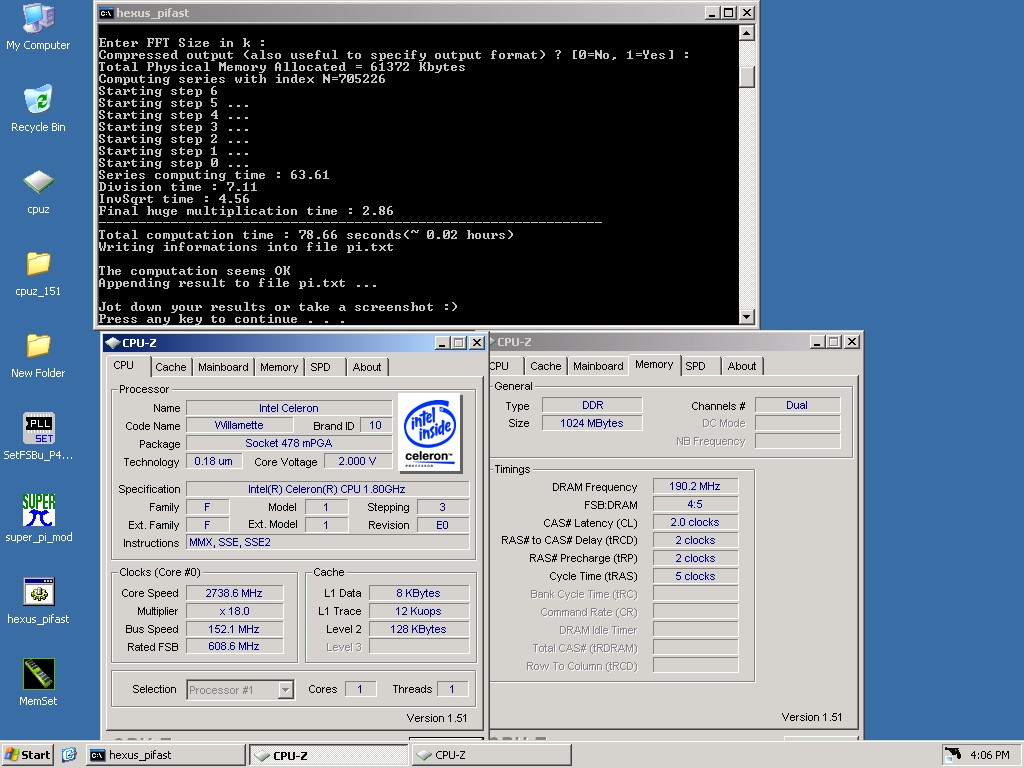
Task: Click the Cycle Time value 5 clocks
Action: [695, 576]
